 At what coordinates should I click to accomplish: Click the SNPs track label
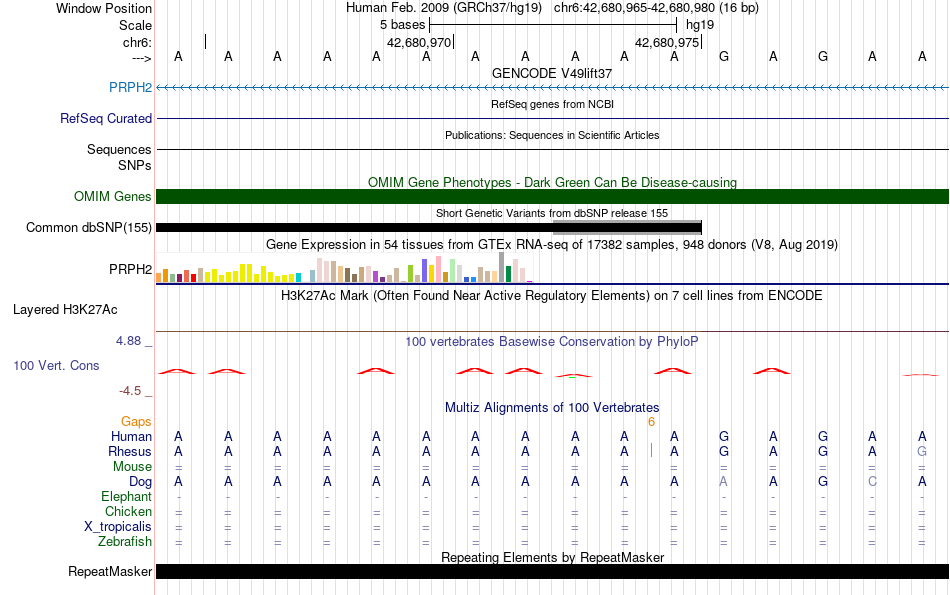(135, 165)
